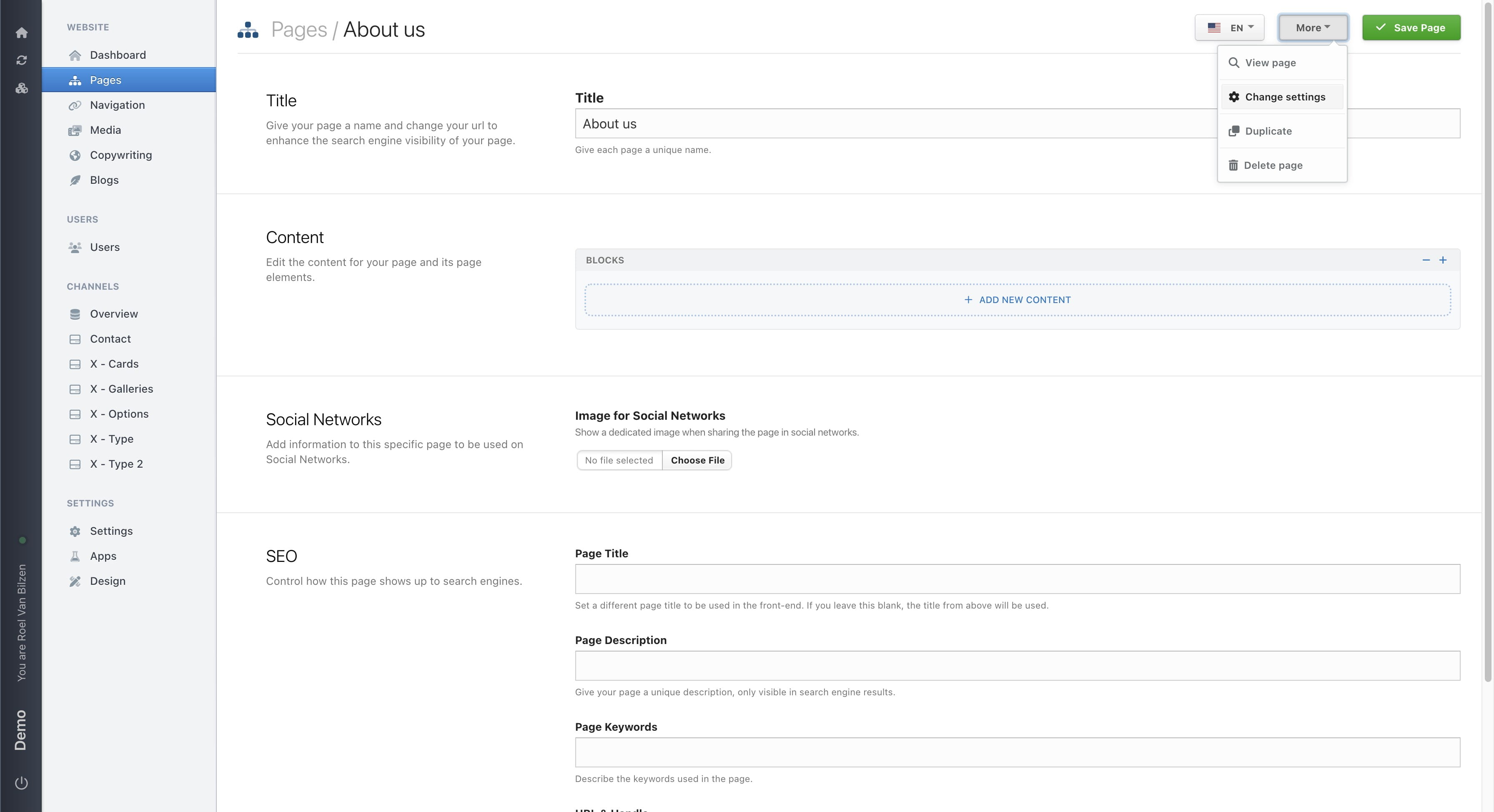This screenshot has width=1494, height=812.
Task: Click Add New Content in Blocks area
Action: point(1018,300)
